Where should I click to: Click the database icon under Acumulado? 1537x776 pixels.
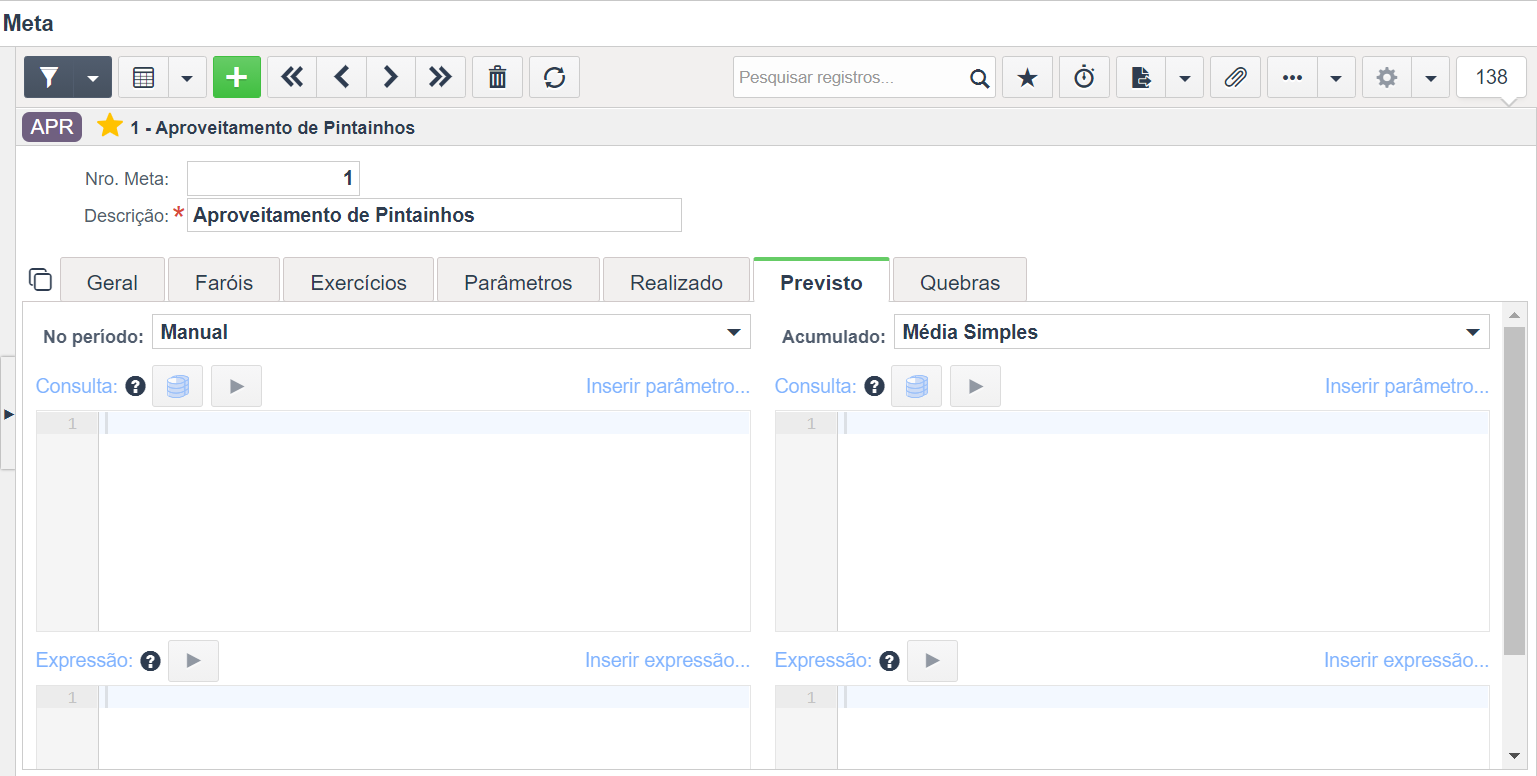(916, 386)
